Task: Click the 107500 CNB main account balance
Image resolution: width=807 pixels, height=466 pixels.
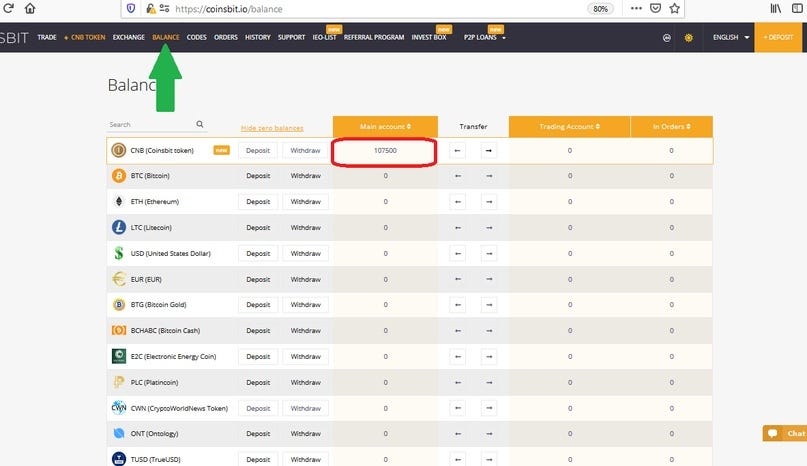Action: [x=385, y=150]
